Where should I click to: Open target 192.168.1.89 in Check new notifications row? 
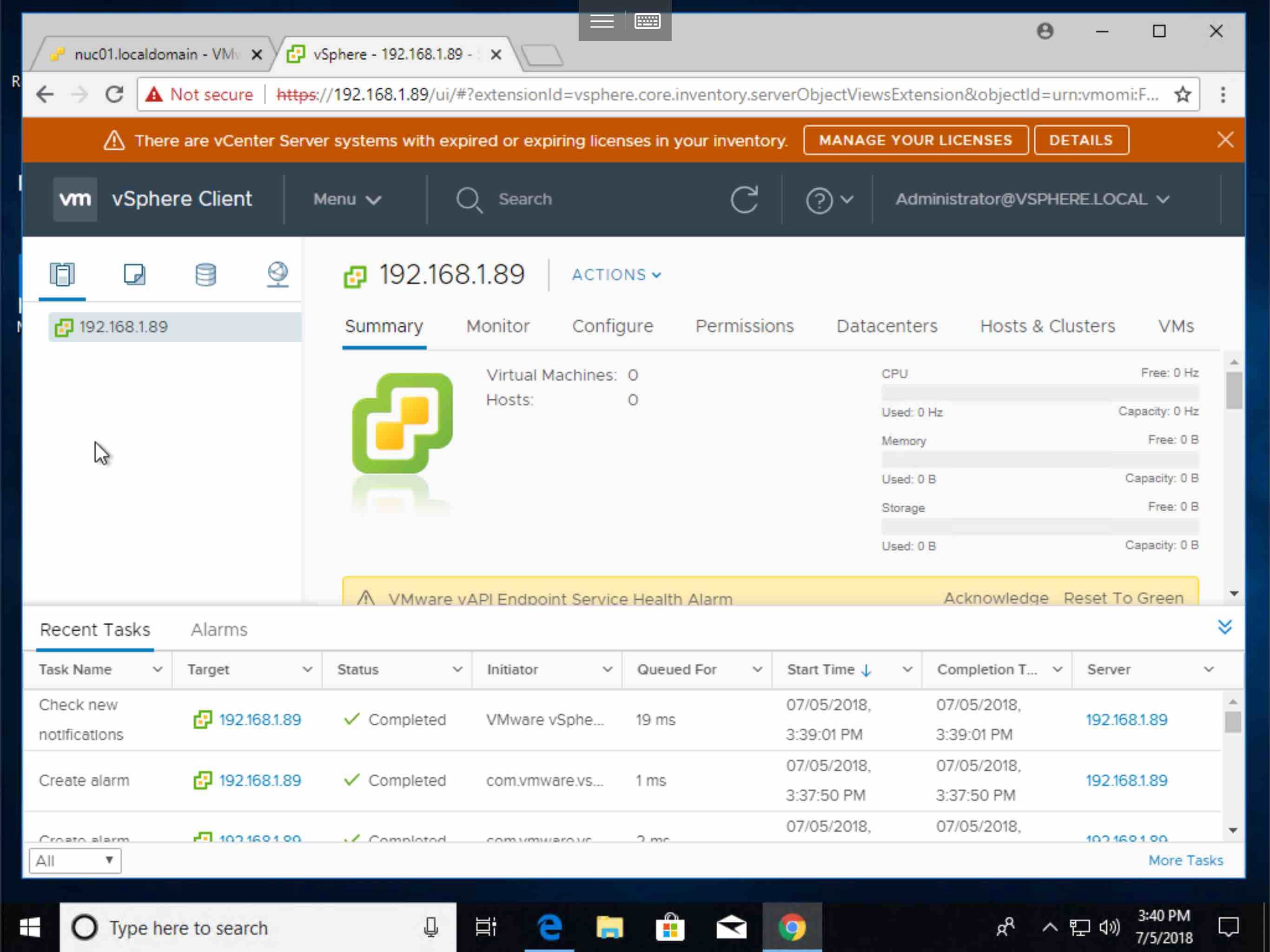pyautogui.click(x=259, y=720)
